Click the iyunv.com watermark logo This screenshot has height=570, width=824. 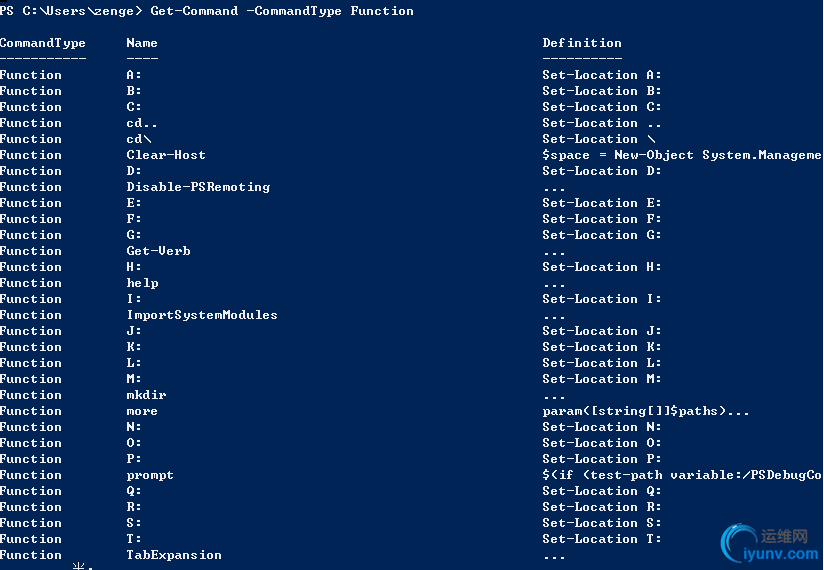(769, 544)
